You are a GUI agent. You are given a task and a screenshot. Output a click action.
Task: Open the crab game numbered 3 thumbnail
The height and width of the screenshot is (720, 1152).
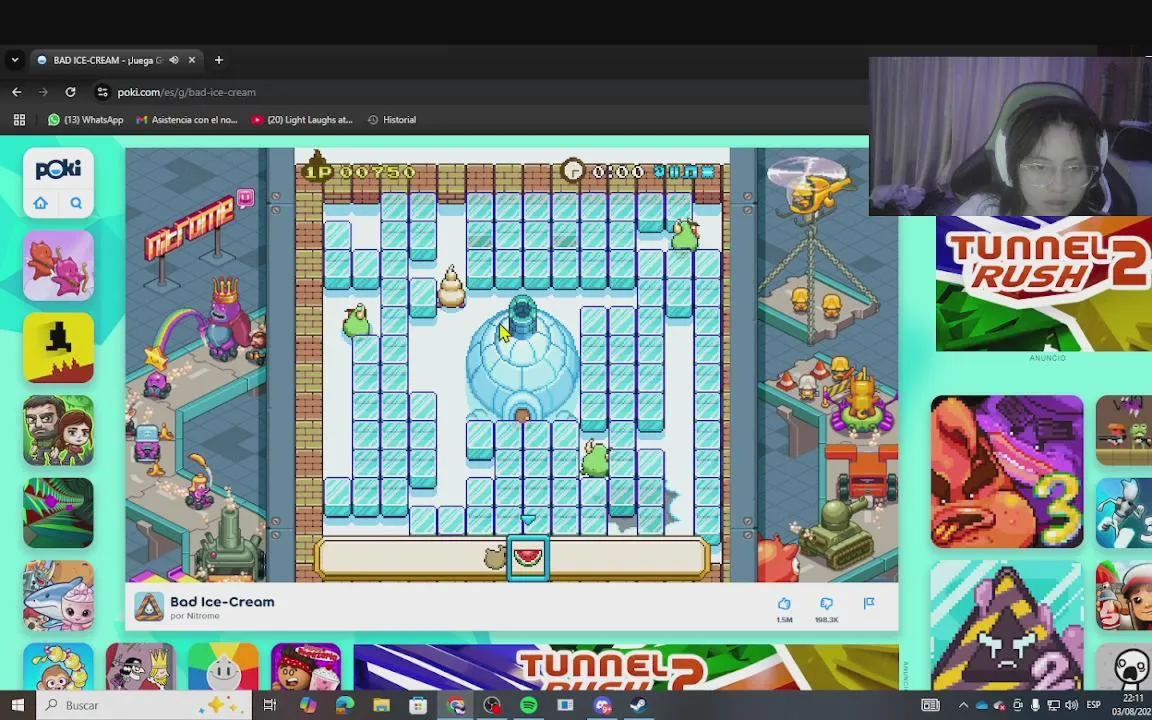1007,472
